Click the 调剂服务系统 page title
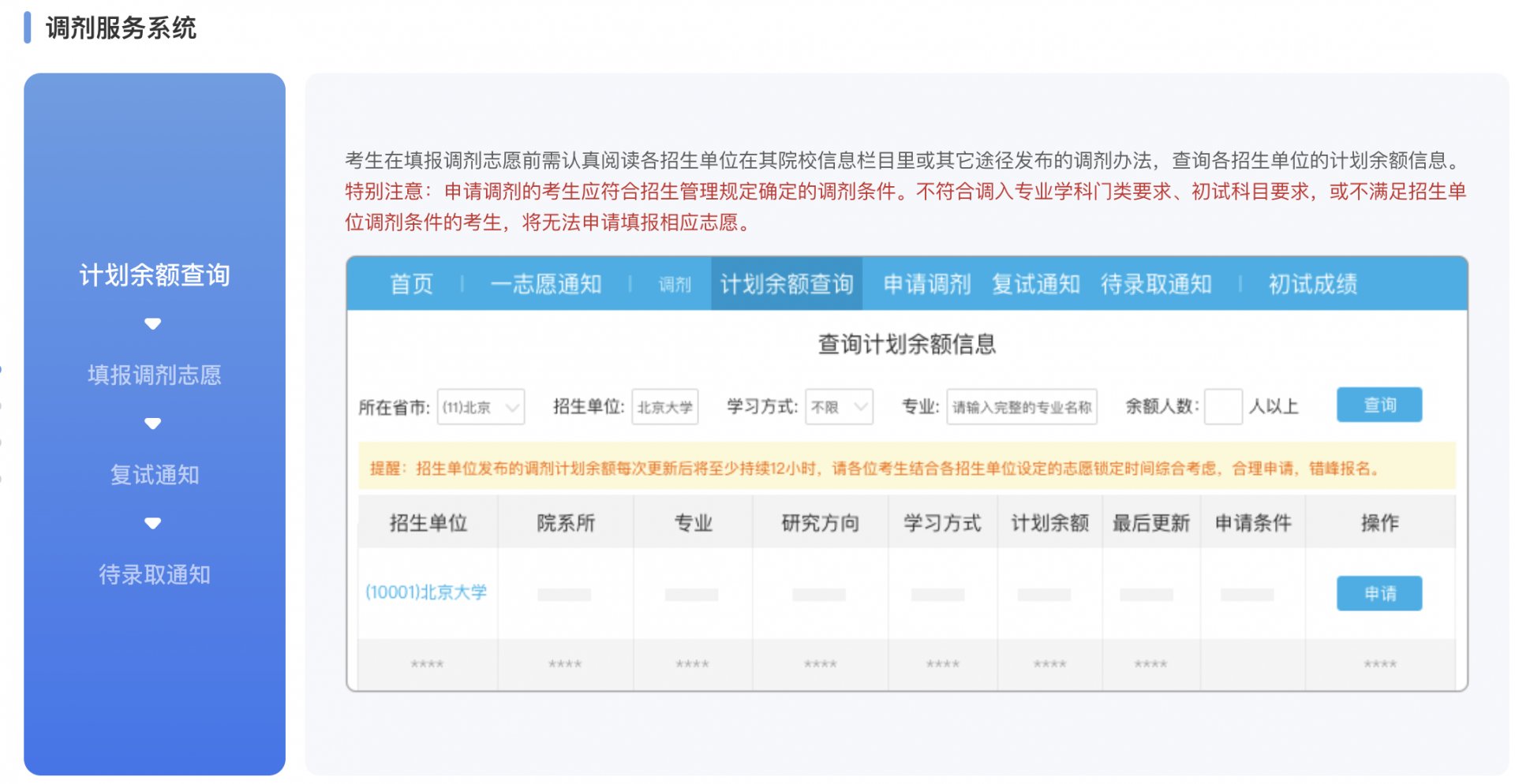 121,28
